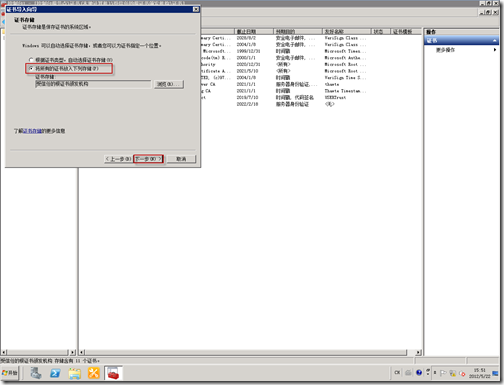Screen dimensions: 504x385
Task: Click the Microsoft Authe... friendly name cell
Action: click(x=345, y=58)
